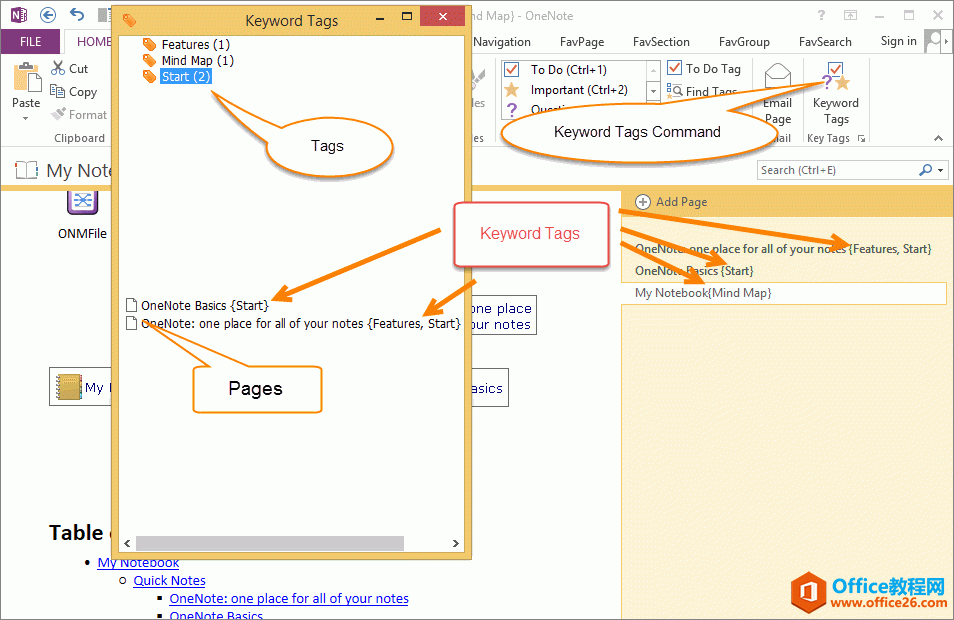The height and width of the screenshot is (620, 954).
Task: Select OneNote Basics {Start} in Keyword Tags pages
Action: [x=204, y=305]
